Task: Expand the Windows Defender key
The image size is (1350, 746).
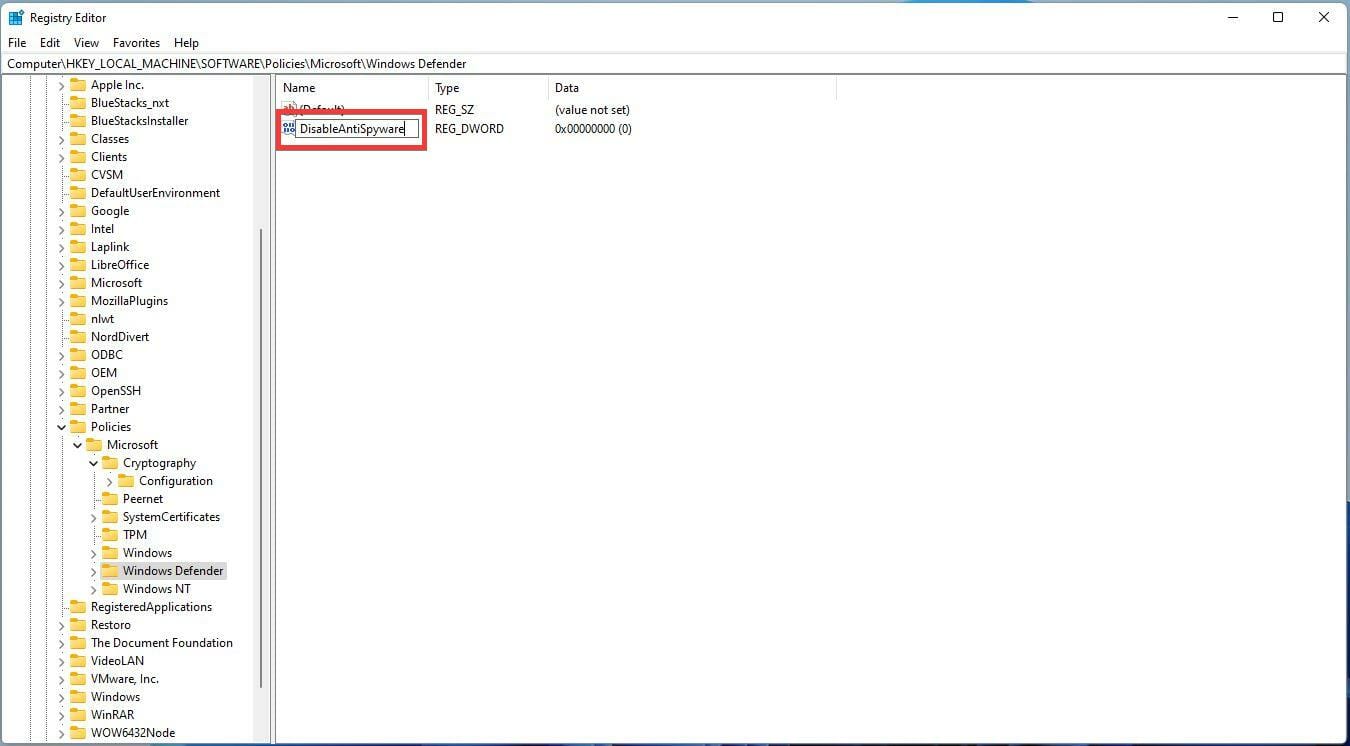Action: [93, 571]
